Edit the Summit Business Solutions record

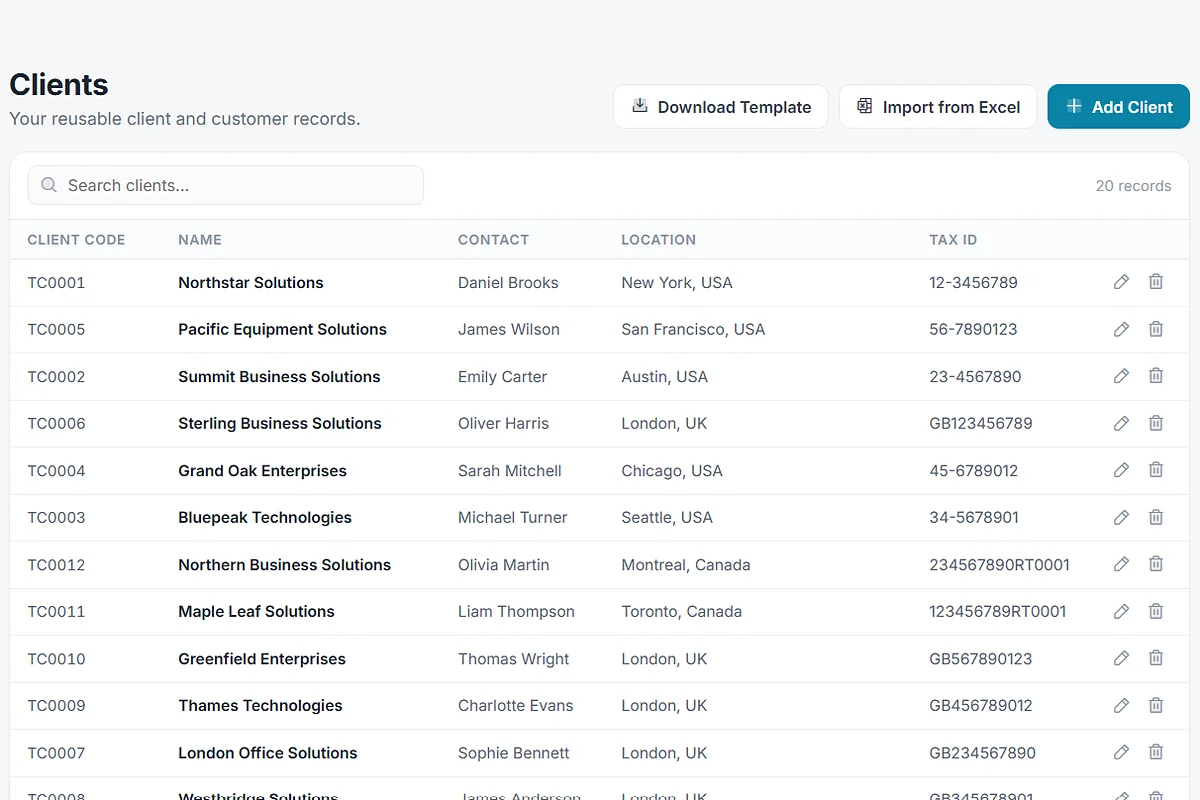1121,376
